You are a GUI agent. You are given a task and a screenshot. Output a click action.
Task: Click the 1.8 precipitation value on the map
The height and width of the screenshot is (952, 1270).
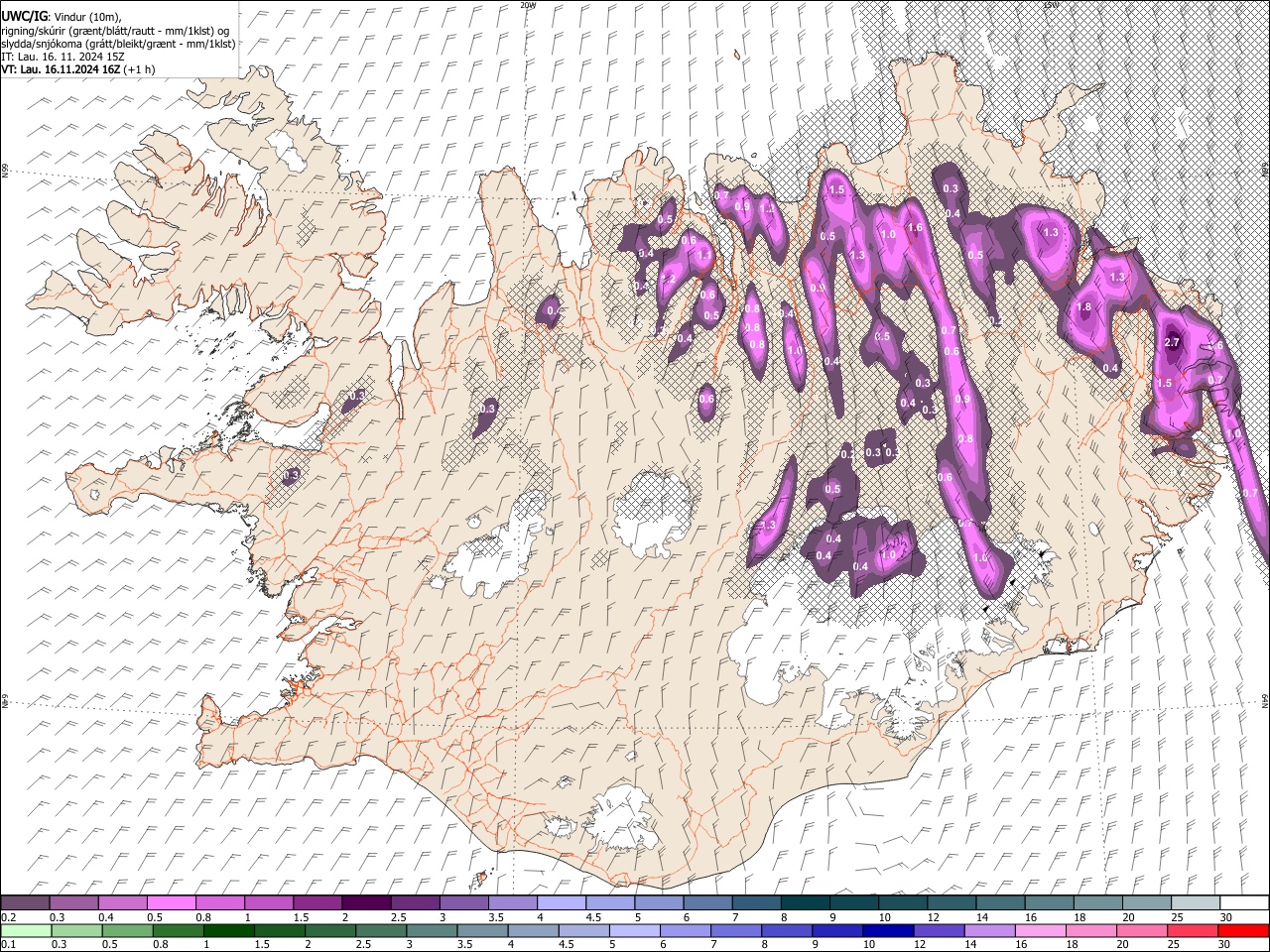(x=1083, y=307)
